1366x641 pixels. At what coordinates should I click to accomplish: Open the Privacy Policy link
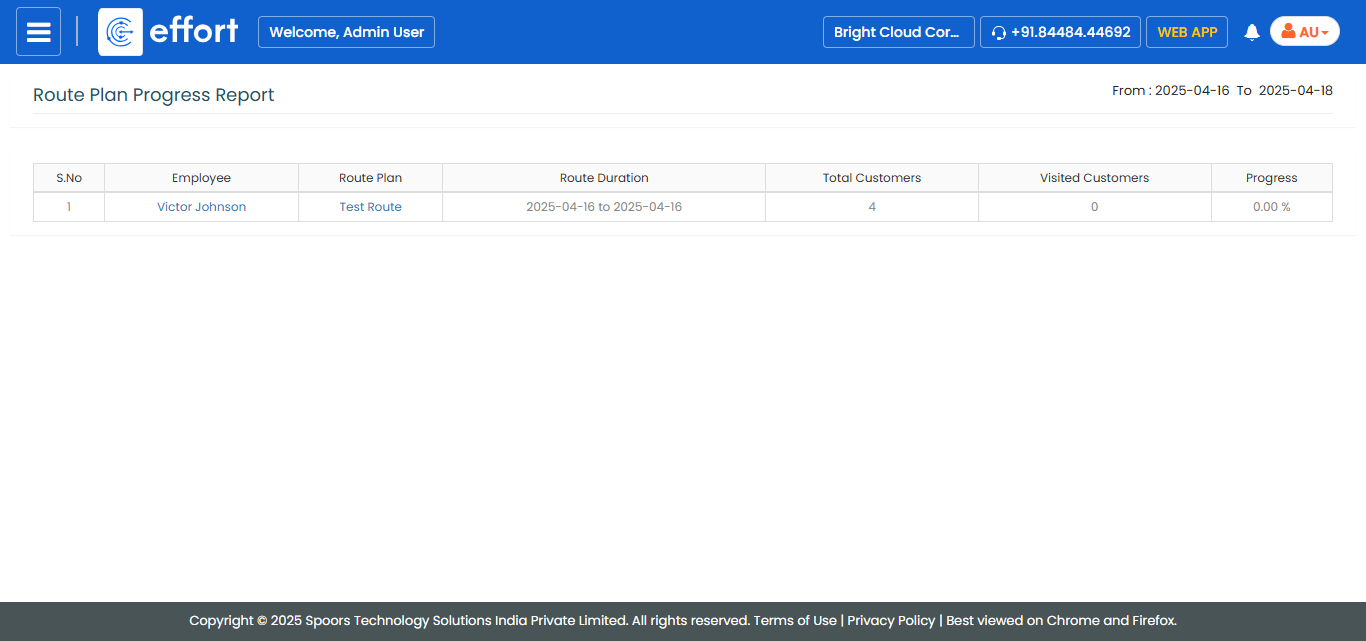[x=891, y=620]
